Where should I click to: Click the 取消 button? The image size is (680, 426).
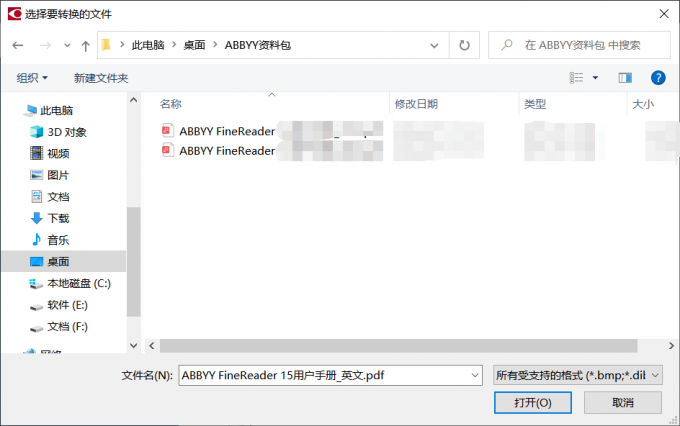tap(623, 403)
